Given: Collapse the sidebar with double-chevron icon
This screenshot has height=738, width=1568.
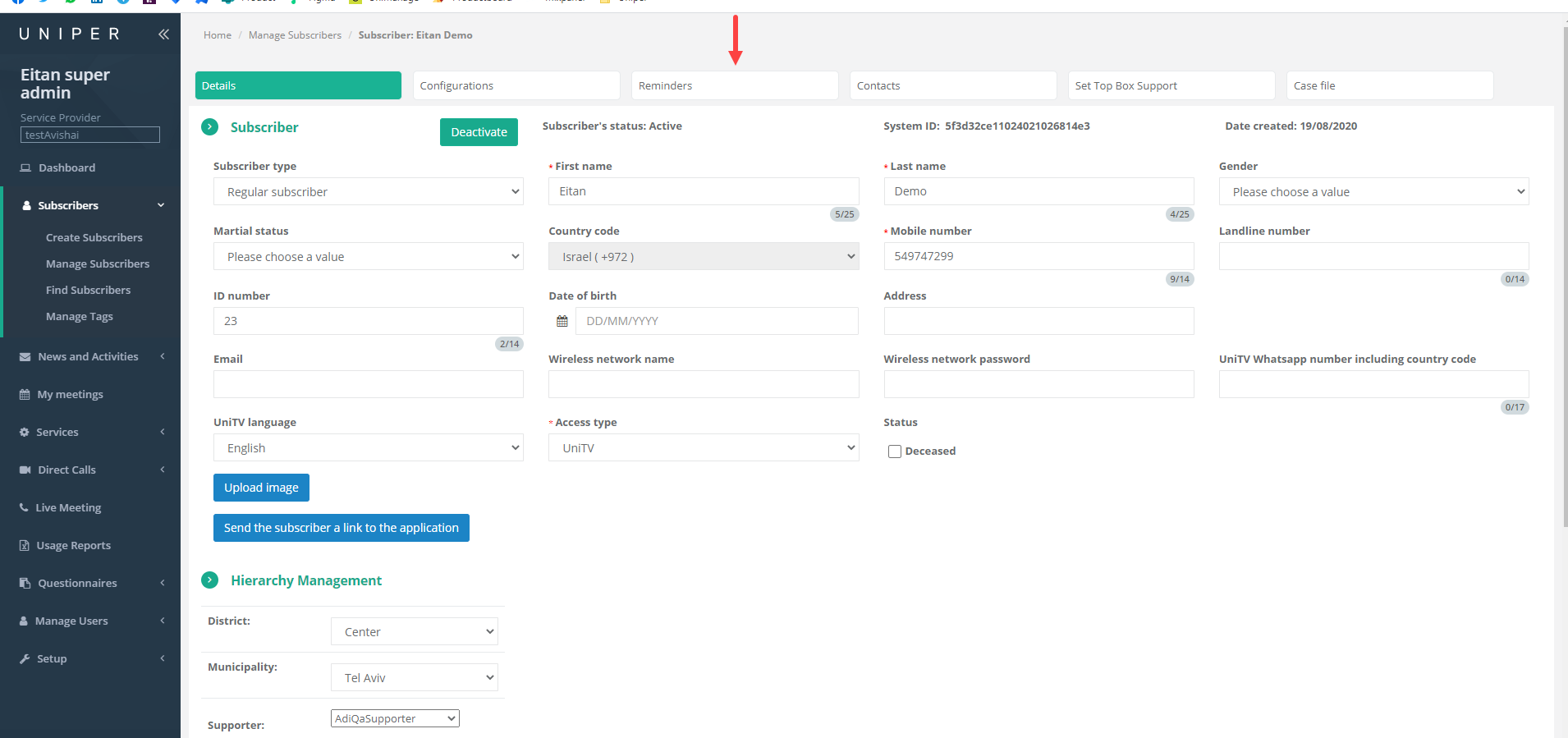Looking at the screenshot, I should pyautogui.click(x=163, y=34).
